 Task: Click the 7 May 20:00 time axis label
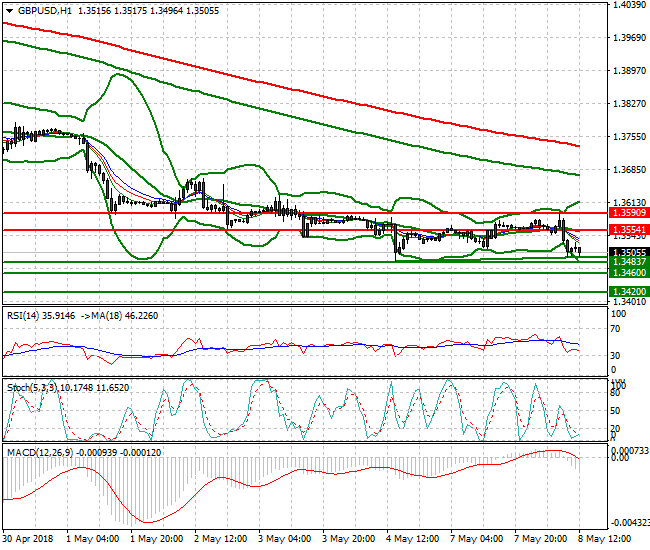(x=541, y=539)
